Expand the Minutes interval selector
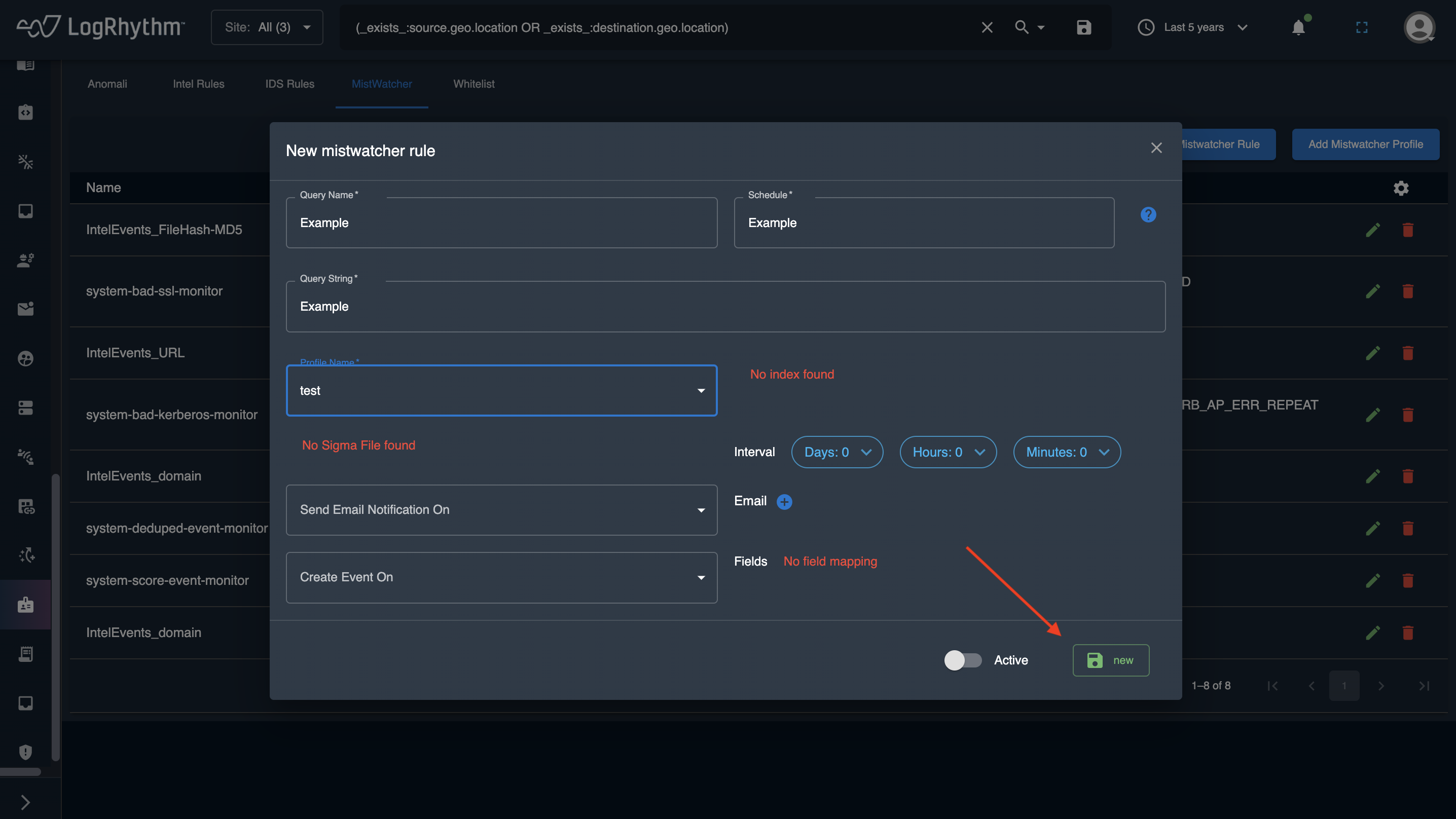 click(x=1067, y=452)
